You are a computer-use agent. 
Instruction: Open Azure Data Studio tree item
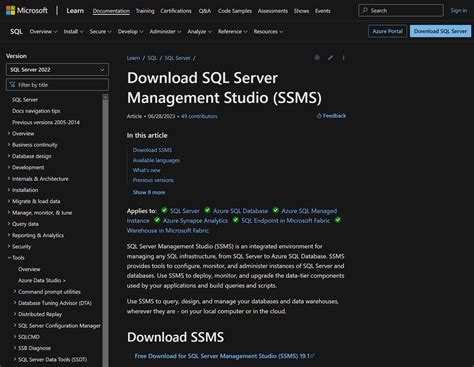42,280
